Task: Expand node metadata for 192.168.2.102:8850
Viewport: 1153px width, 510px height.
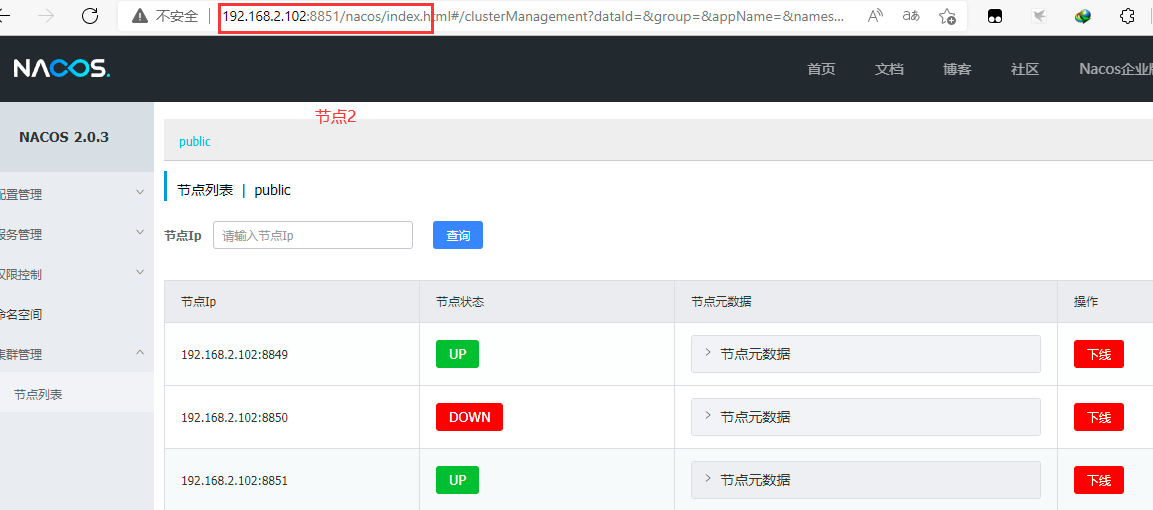Action: 865,417
